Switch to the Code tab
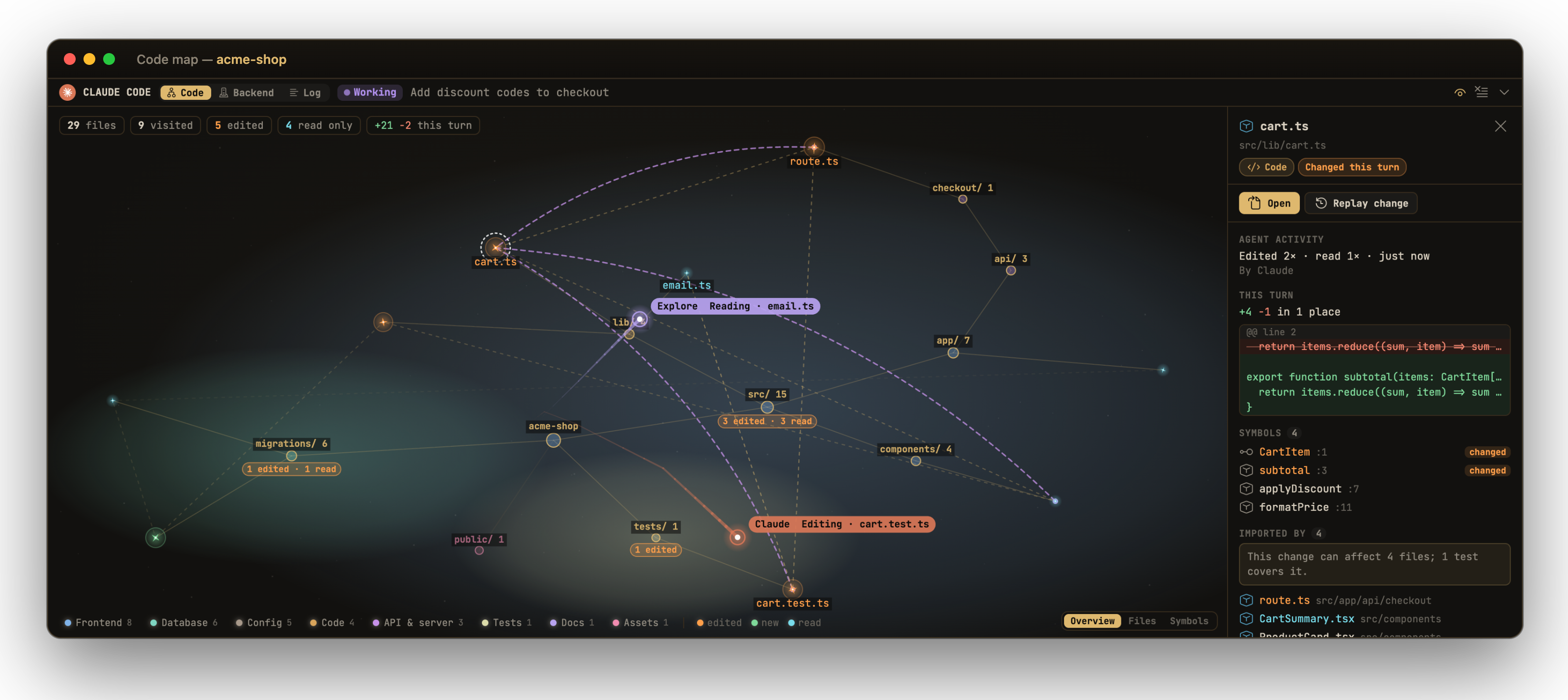The width and height of the screenshot is (1568, 700). (186, 92)
